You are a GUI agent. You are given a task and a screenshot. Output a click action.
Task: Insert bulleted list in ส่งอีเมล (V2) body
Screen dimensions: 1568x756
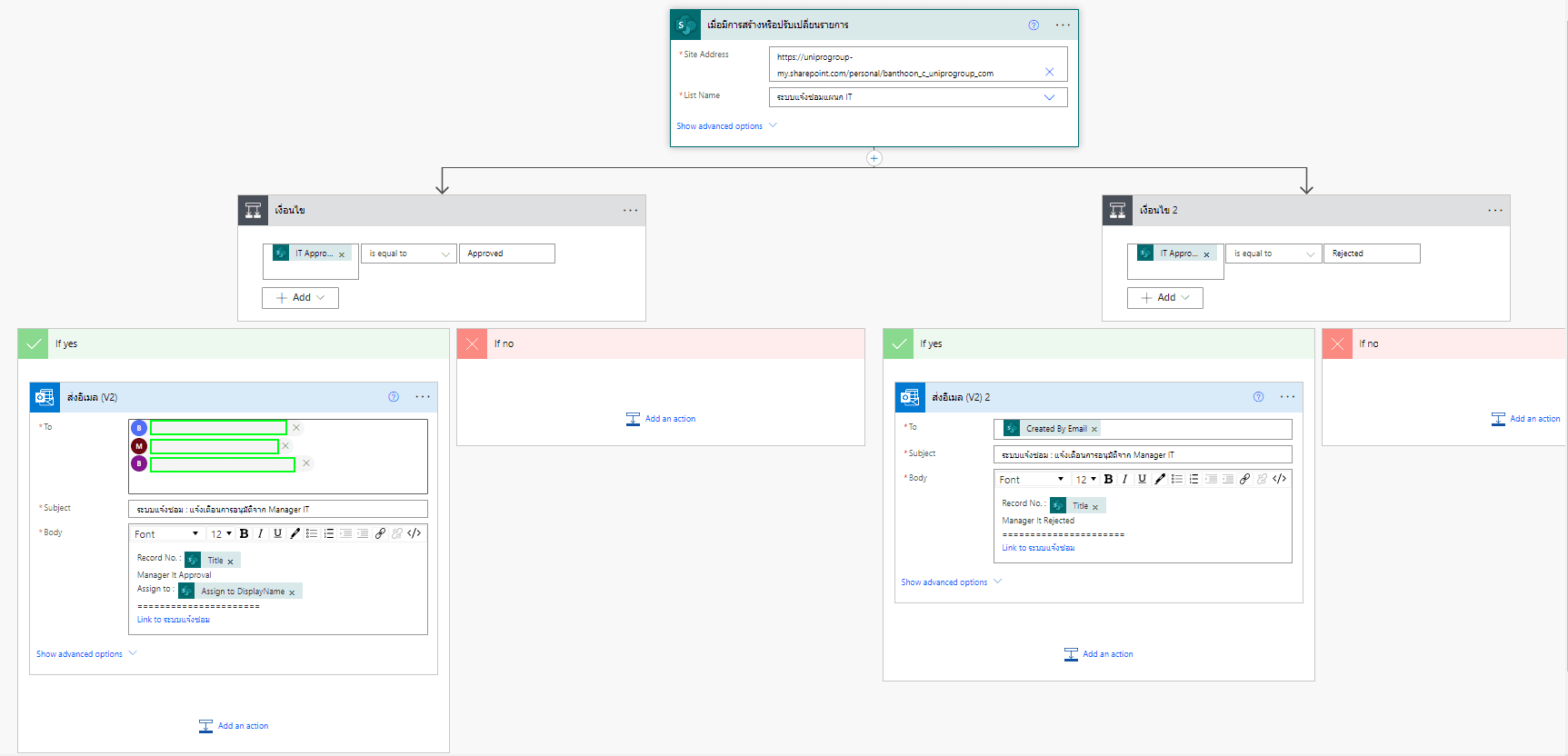coord(312,533)
